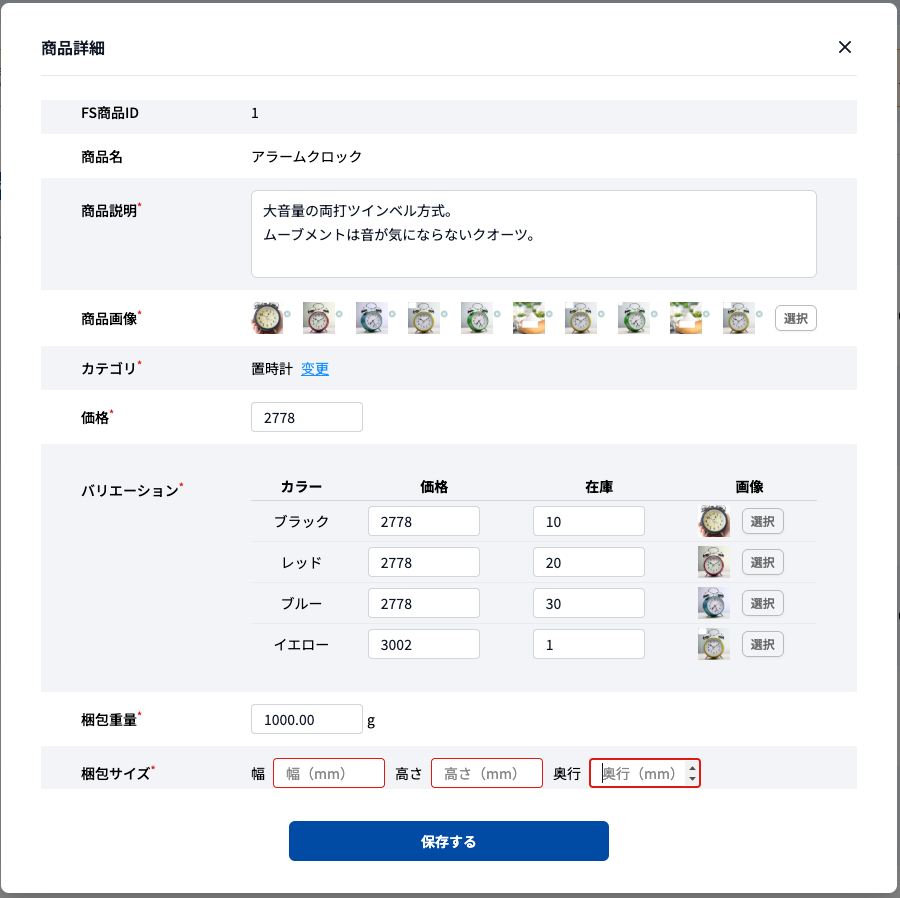Image resolution: width=900 pixels, height=898 pixels.
Task: Click the down arrow on the 奥行 field
Action: pos(694,778)
